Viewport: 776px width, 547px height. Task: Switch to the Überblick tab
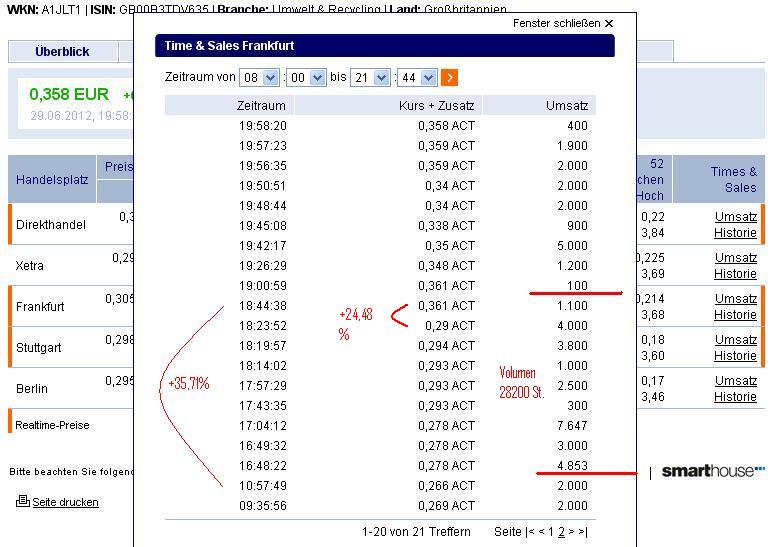pyautogui.click(x=62, y=51)
